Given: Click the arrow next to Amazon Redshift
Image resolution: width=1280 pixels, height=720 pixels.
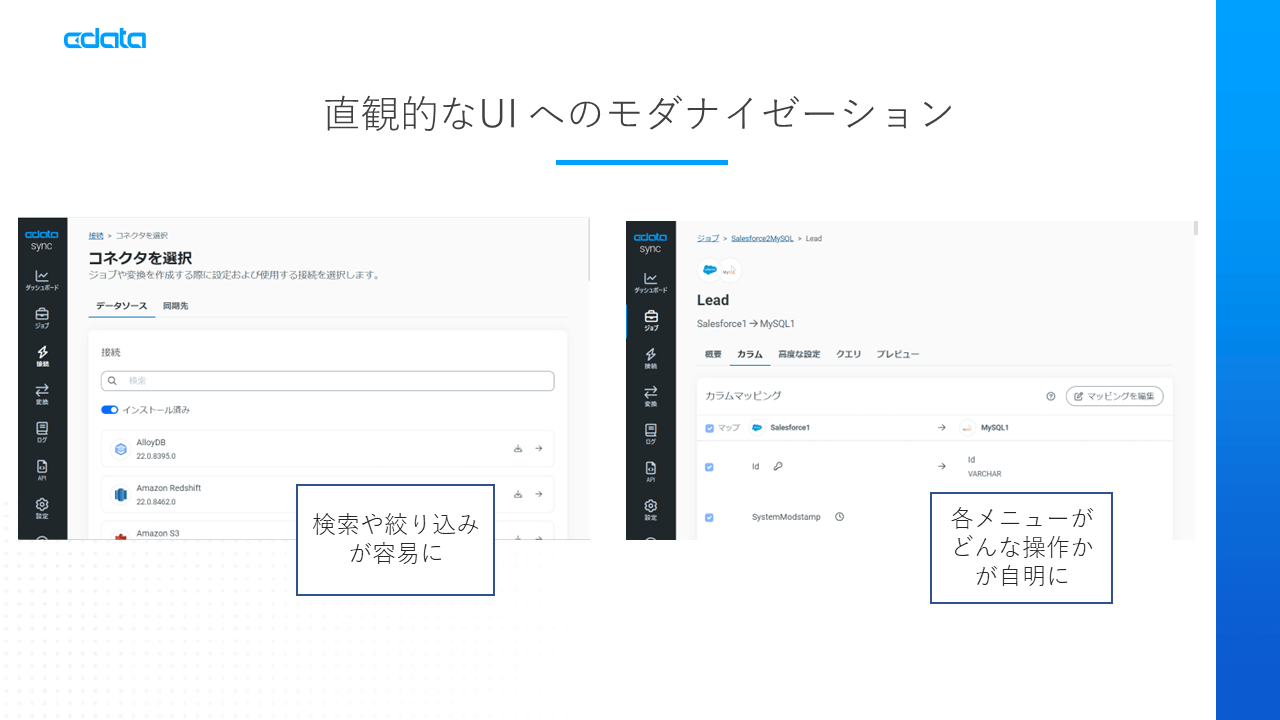Looking at the screenshot, I should pos(540,494).
